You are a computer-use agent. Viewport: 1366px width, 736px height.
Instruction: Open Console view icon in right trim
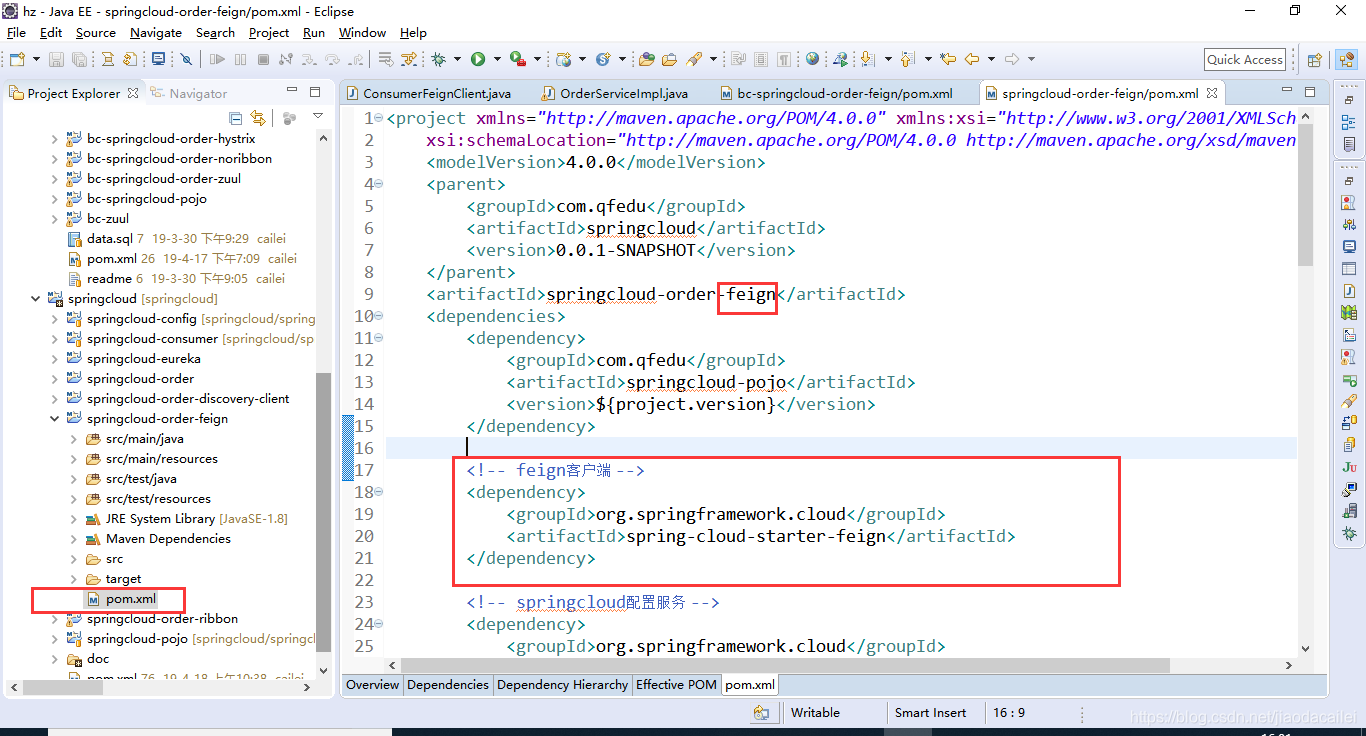1350,246
